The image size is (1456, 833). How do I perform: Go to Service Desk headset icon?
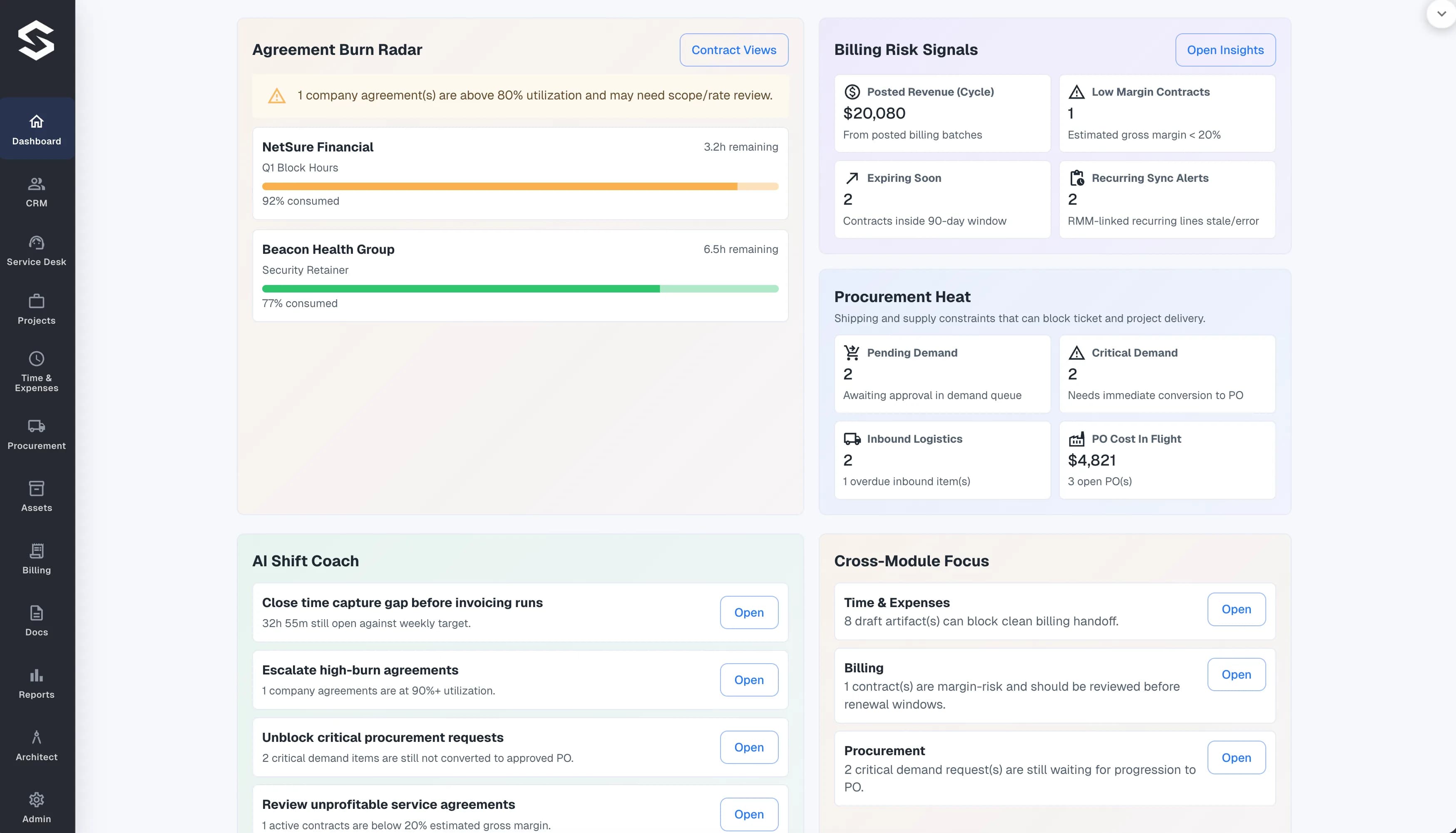(36, 243)
